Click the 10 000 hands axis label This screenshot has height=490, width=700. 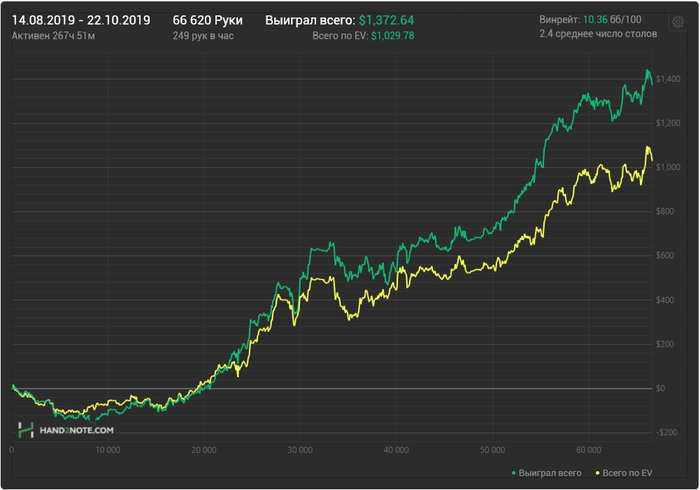(x=106, y=449)
